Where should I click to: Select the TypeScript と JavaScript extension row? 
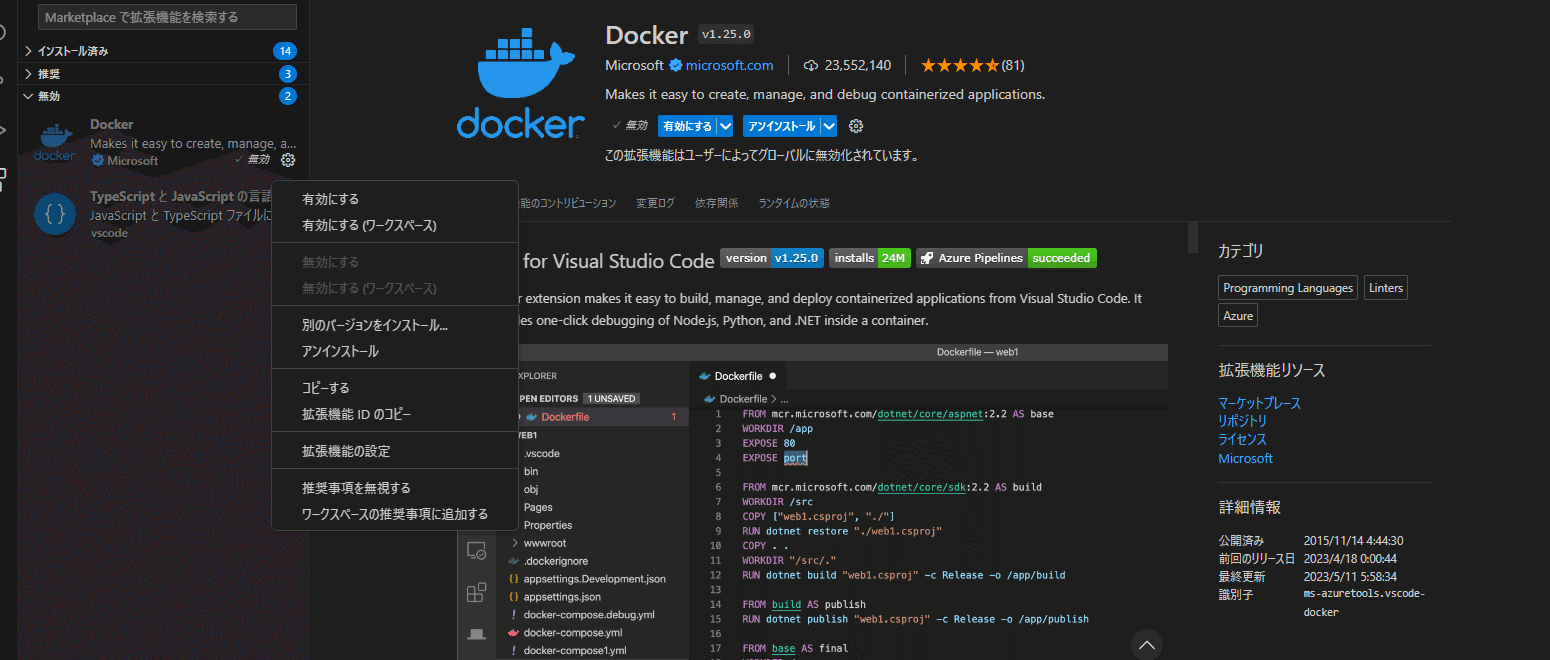click(x=165, y=213)
